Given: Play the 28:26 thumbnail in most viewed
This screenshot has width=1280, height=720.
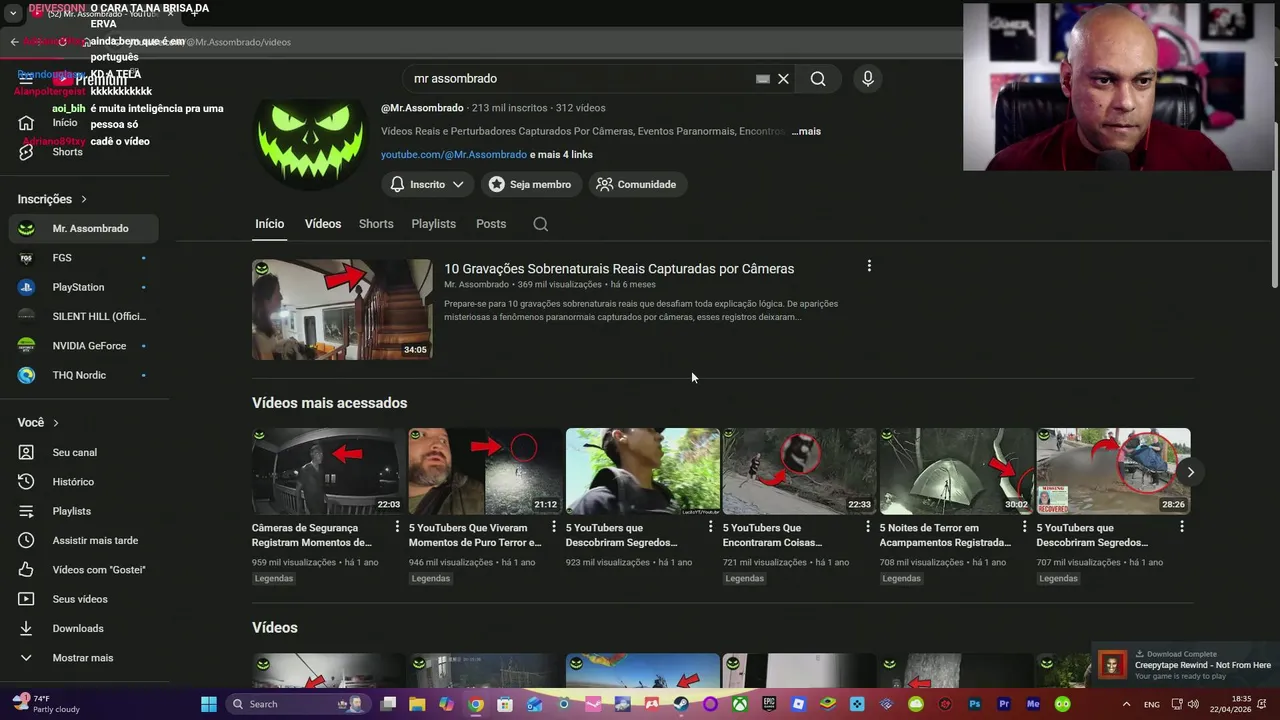Looking at the screenshot, I should tap(1113, 471).
